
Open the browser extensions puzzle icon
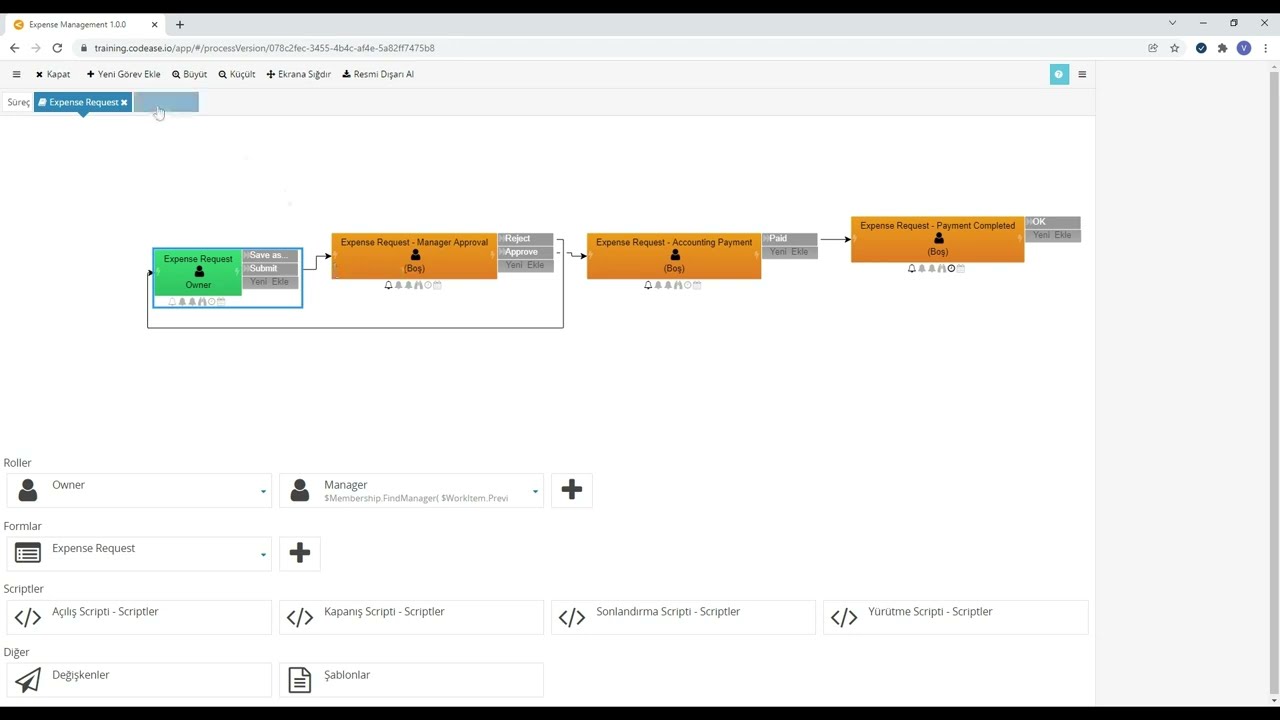tap(1222, 48)
